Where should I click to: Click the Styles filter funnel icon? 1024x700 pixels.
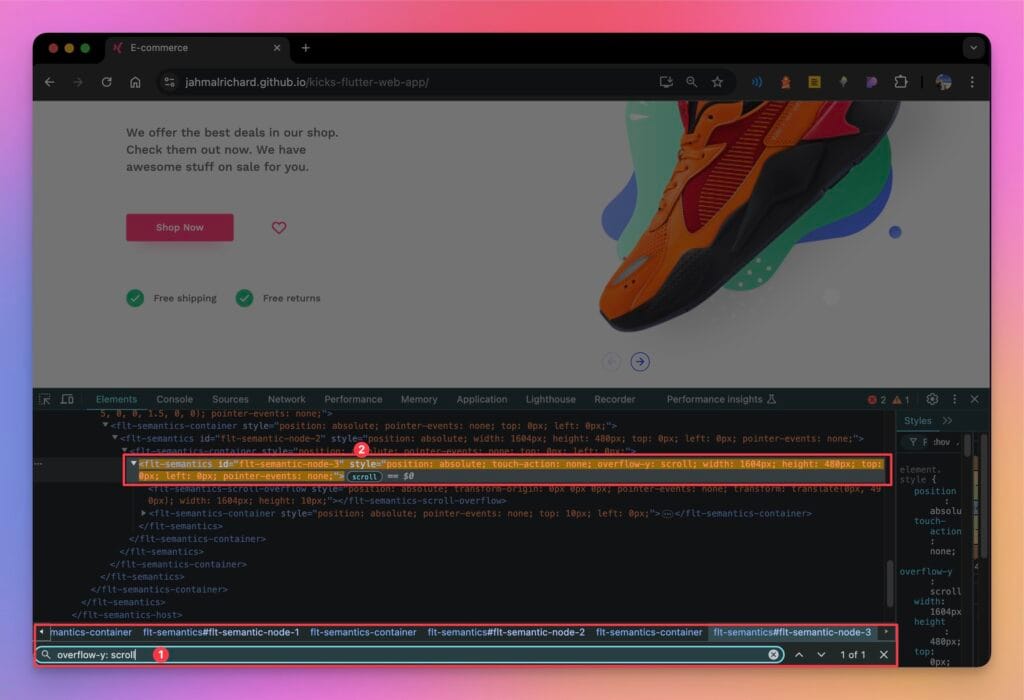[913, 442]
